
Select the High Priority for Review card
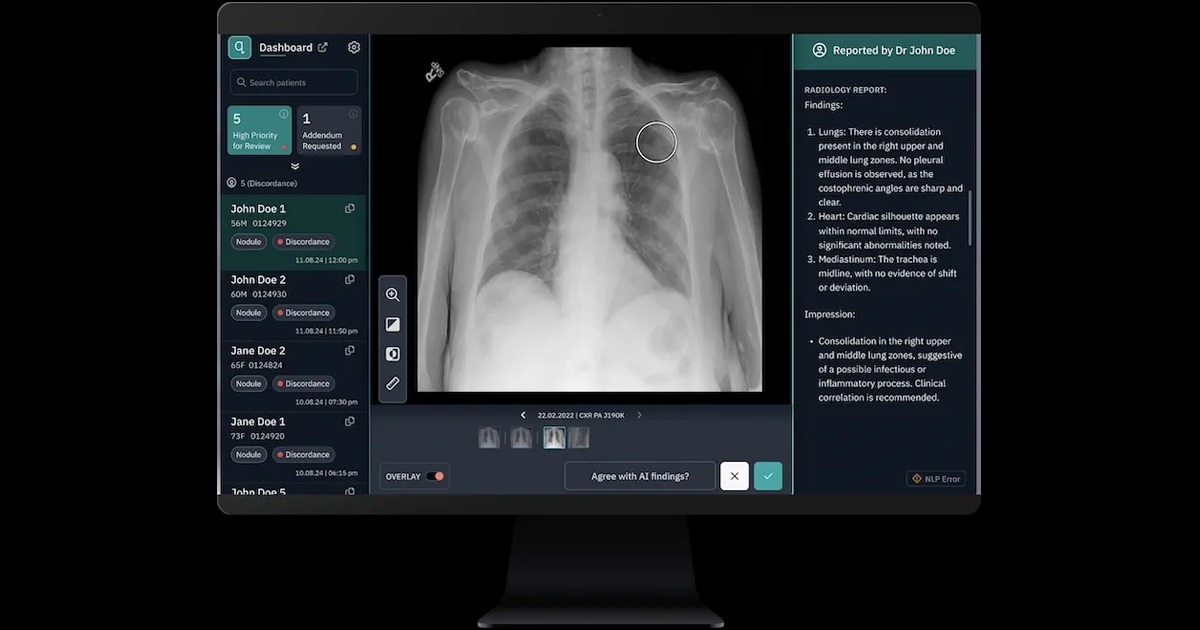click(x=260, y=131)
